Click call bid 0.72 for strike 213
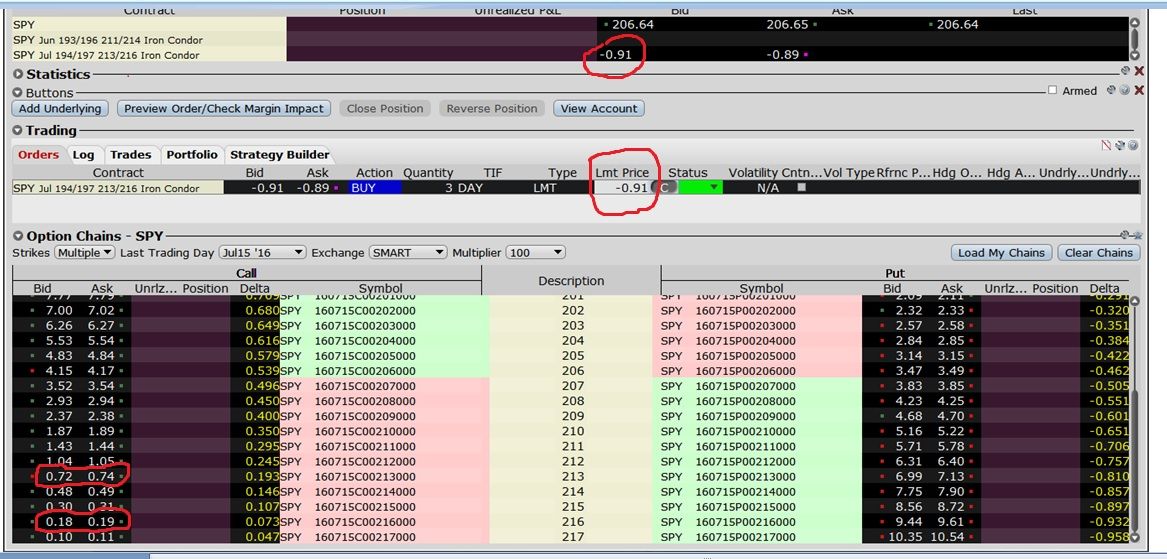Image resolution: width=1167 pixels, height=559 pixels. pos(58,476)
